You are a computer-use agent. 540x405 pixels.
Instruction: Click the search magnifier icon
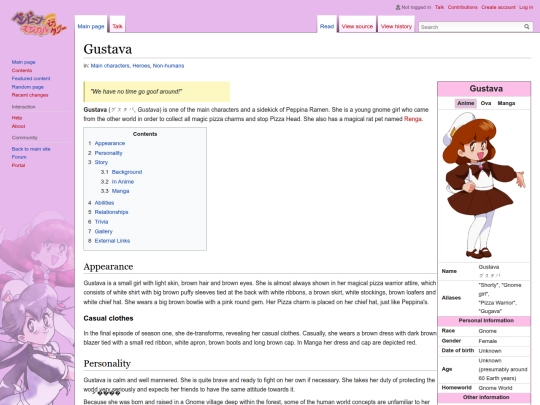click(x=527, y=27)
